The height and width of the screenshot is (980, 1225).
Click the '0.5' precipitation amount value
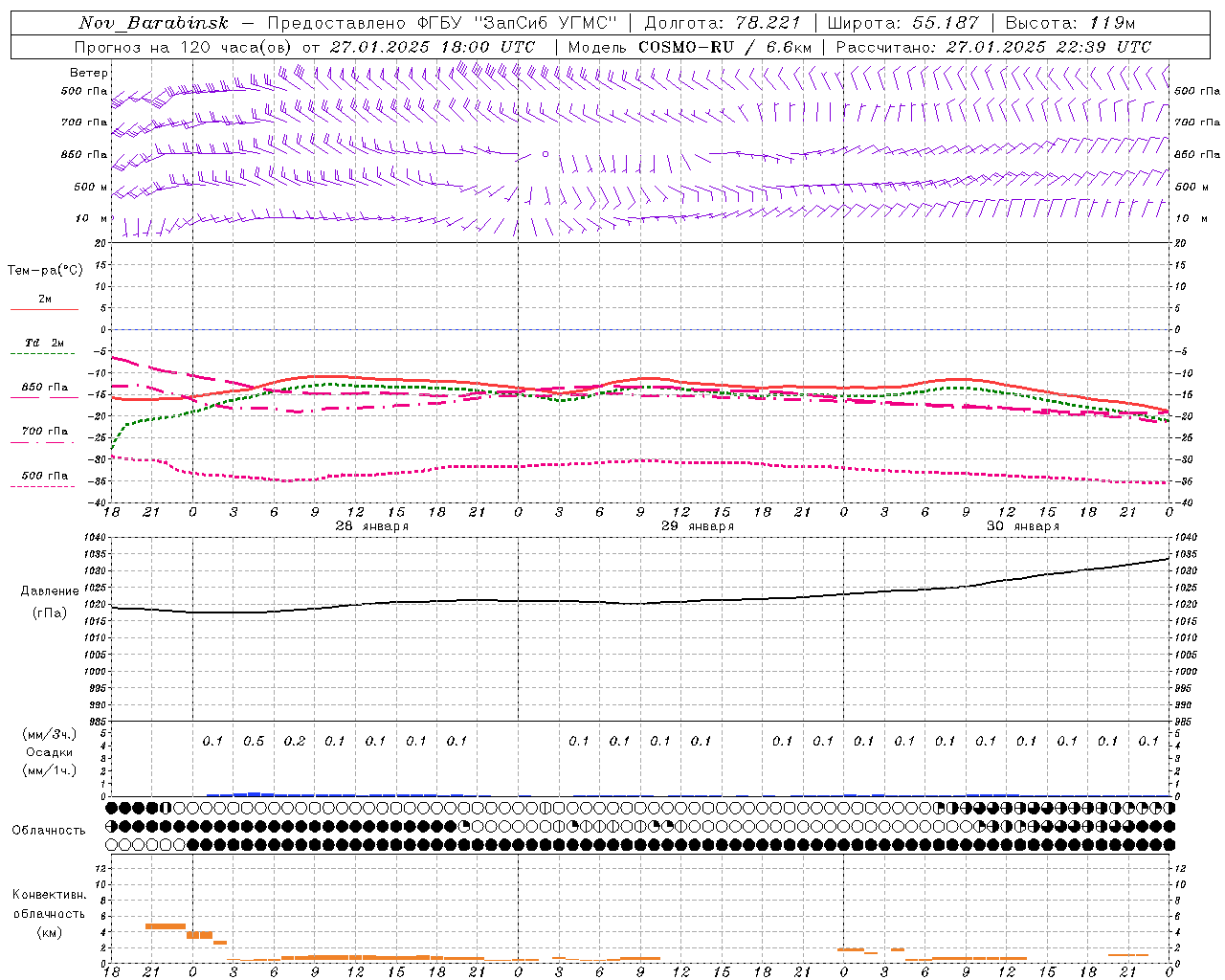tap(254, 742)
